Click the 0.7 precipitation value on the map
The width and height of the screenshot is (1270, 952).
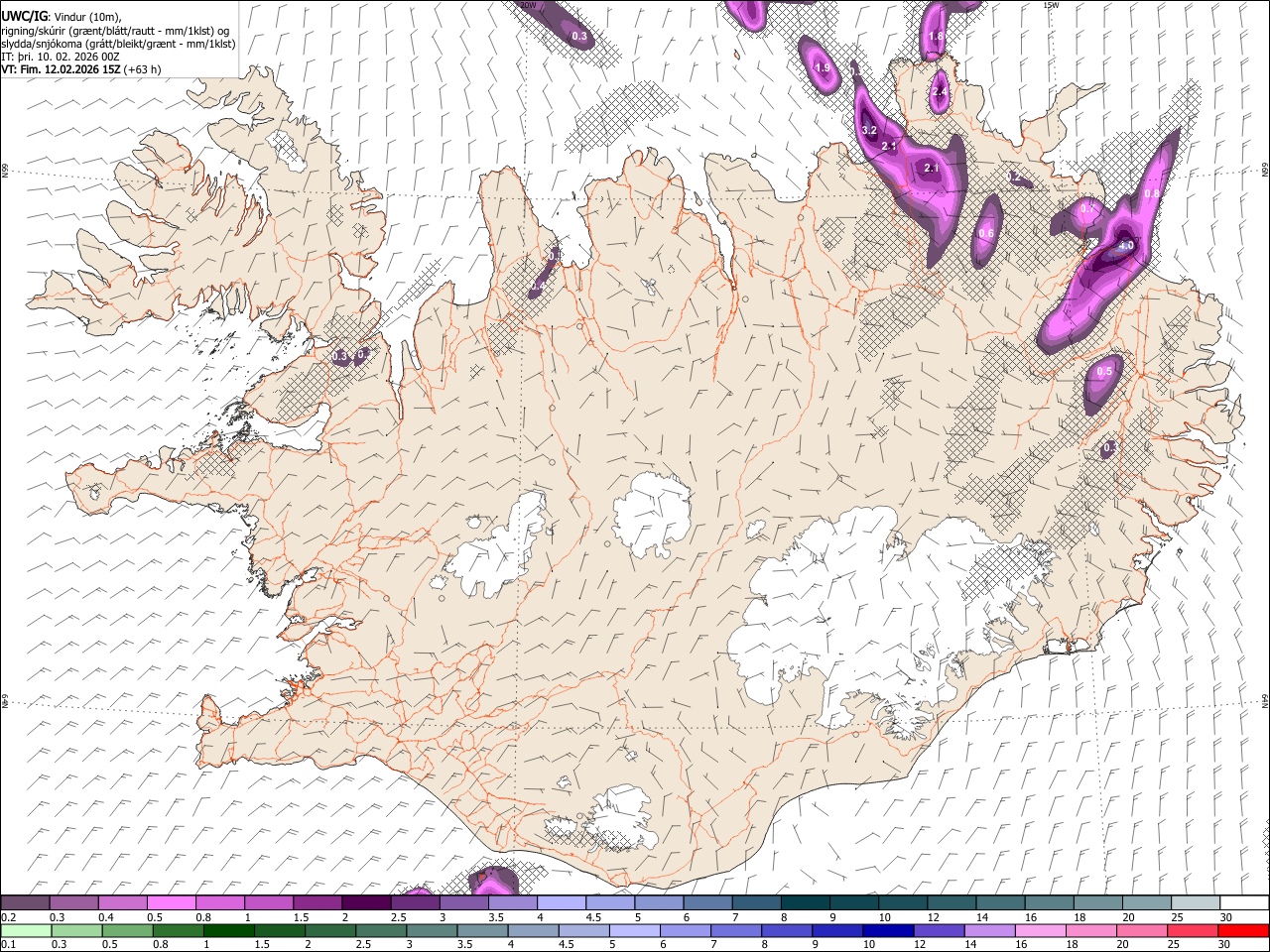(x=1087, y=209)
